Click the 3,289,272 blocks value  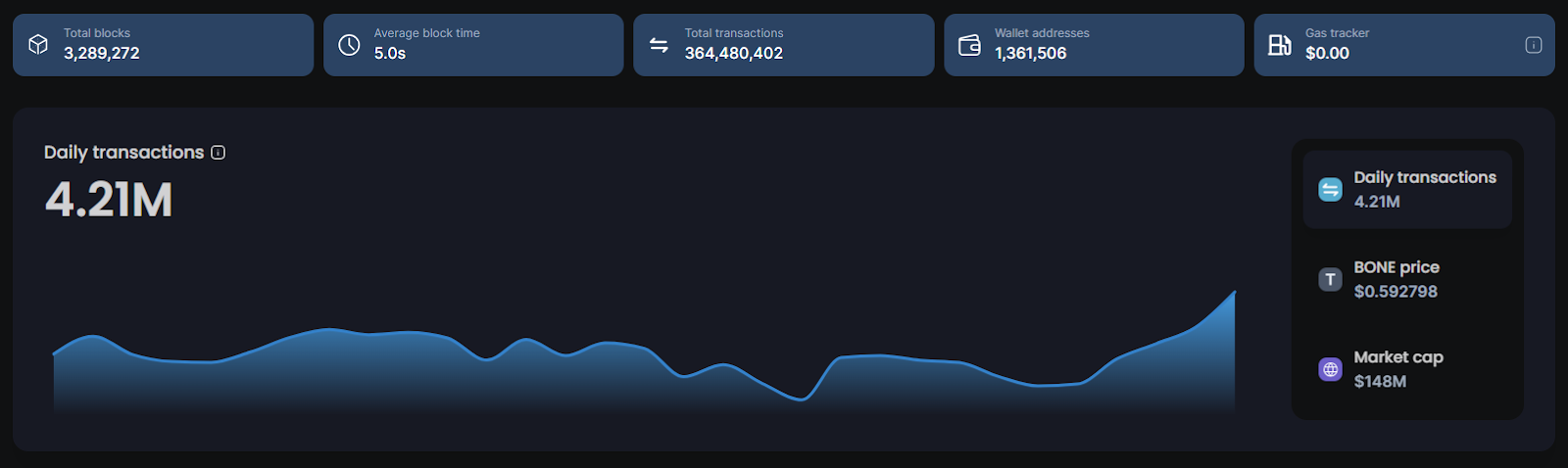pyautogui.click(x=102, y=53)
